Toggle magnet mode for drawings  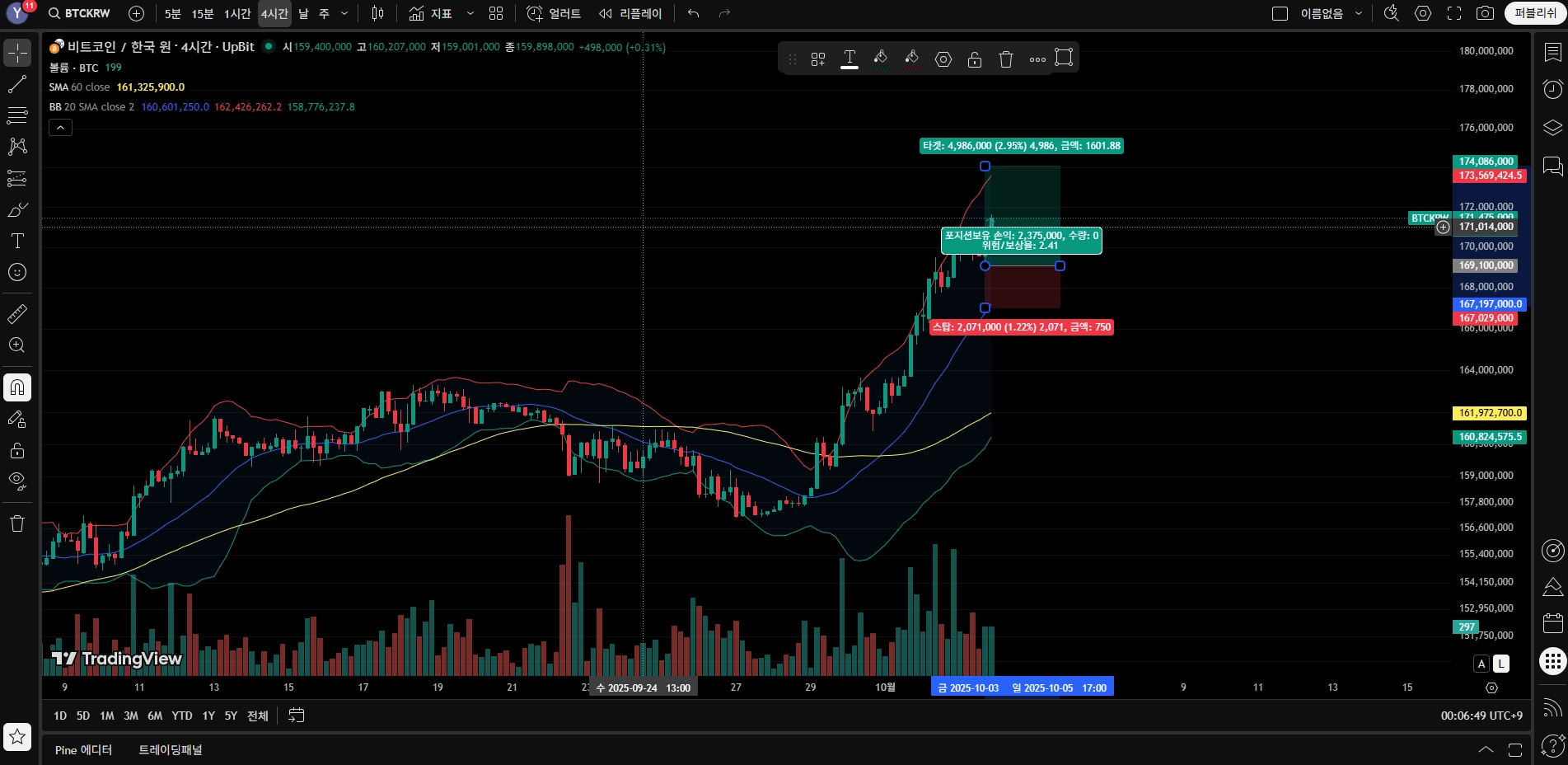point(17,387)
